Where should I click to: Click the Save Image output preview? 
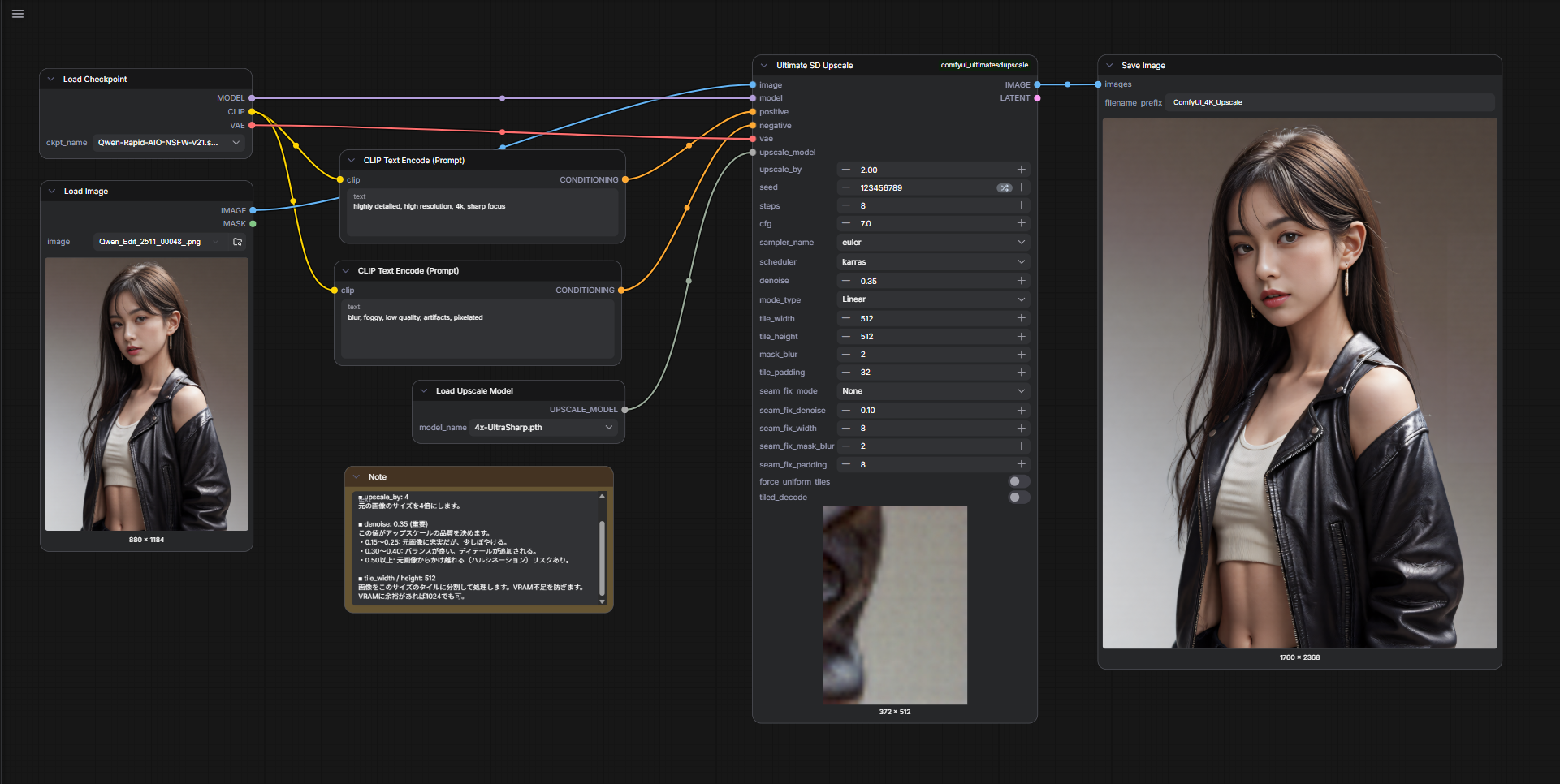(x=1299, y=383)
